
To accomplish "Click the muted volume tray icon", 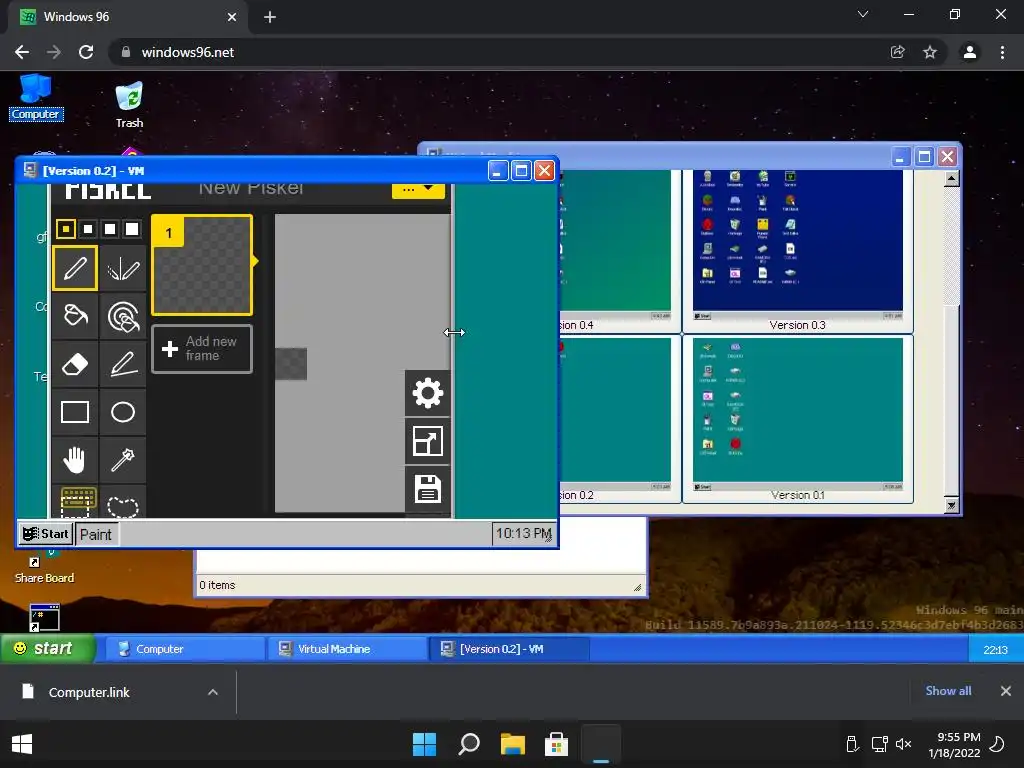I will point(904,744).
